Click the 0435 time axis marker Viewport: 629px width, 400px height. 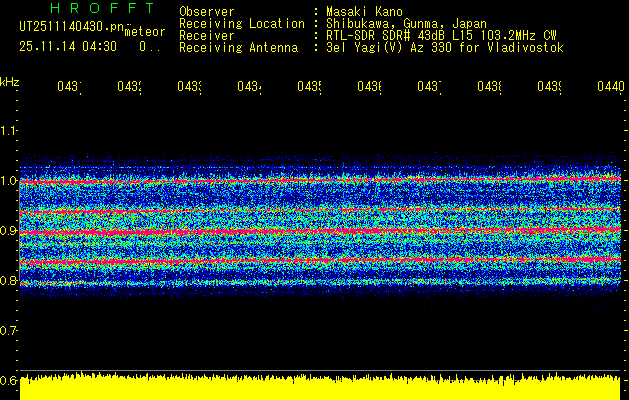click(x=309, y=86)
